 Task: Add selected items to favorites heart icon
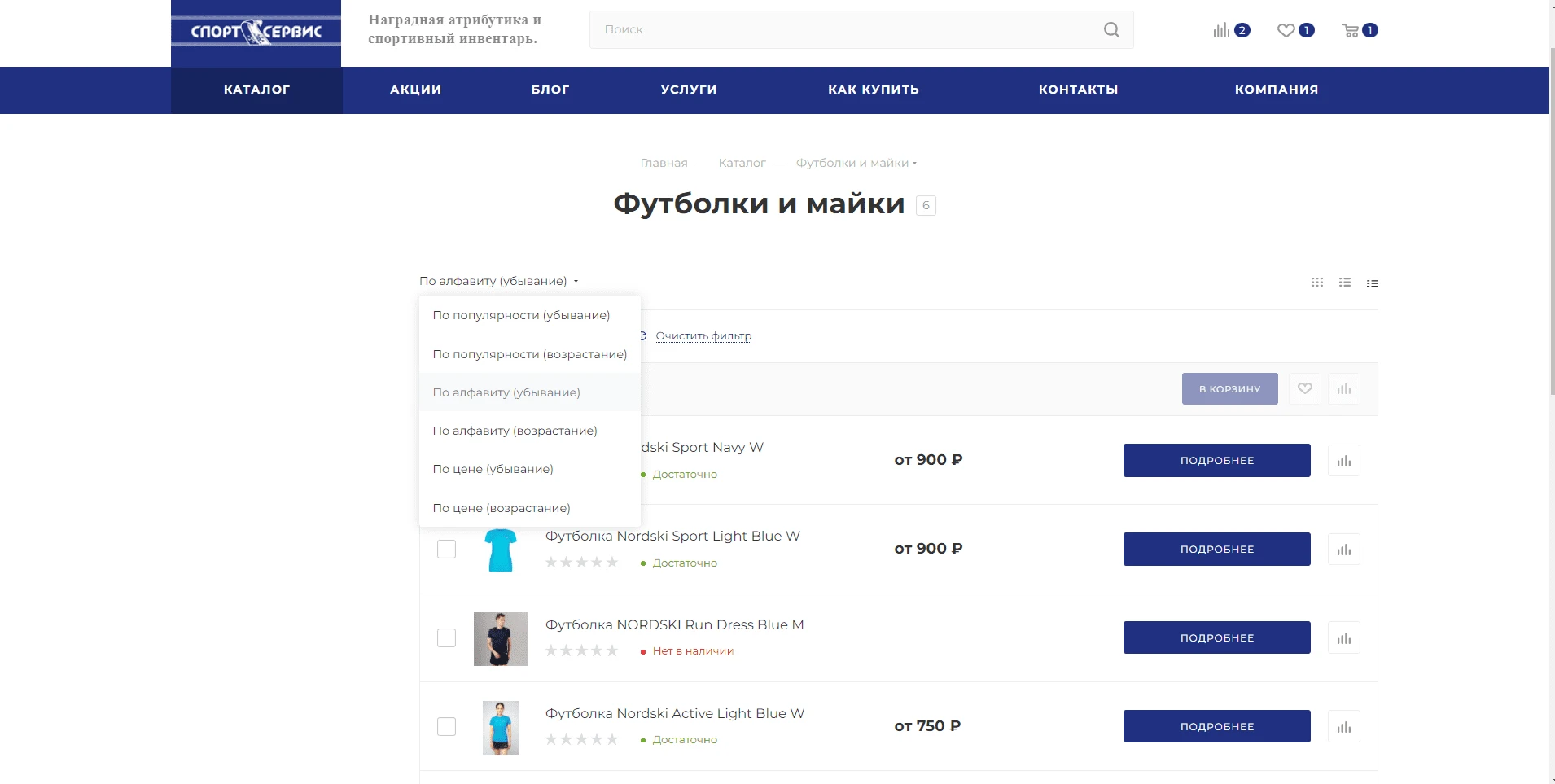[1305, 389]
